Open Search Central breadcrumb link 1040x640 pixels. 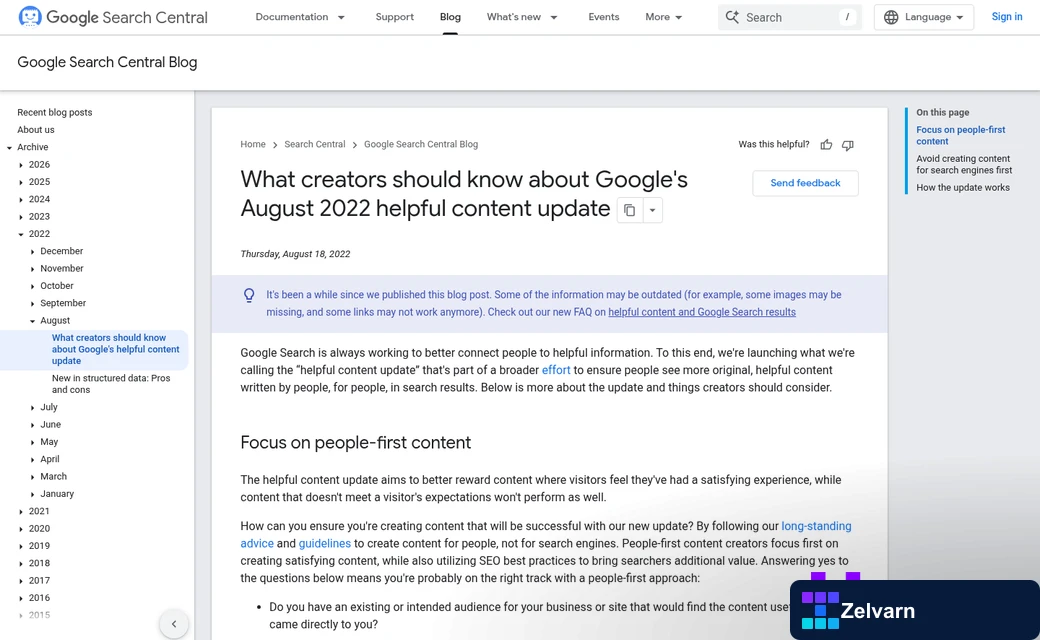coord(314,144)
